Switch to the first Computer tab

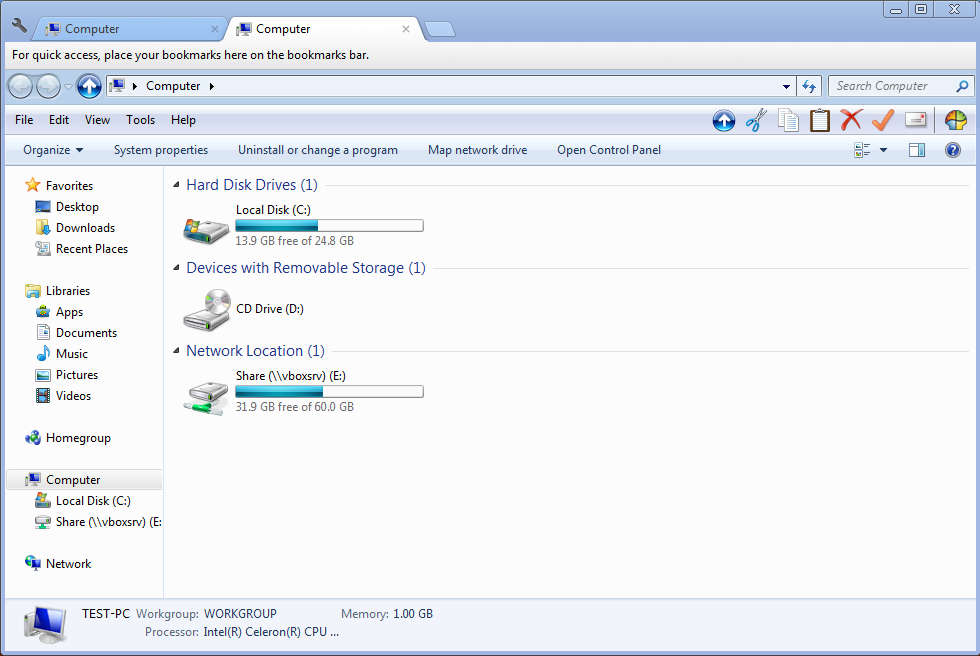point(128,29)
